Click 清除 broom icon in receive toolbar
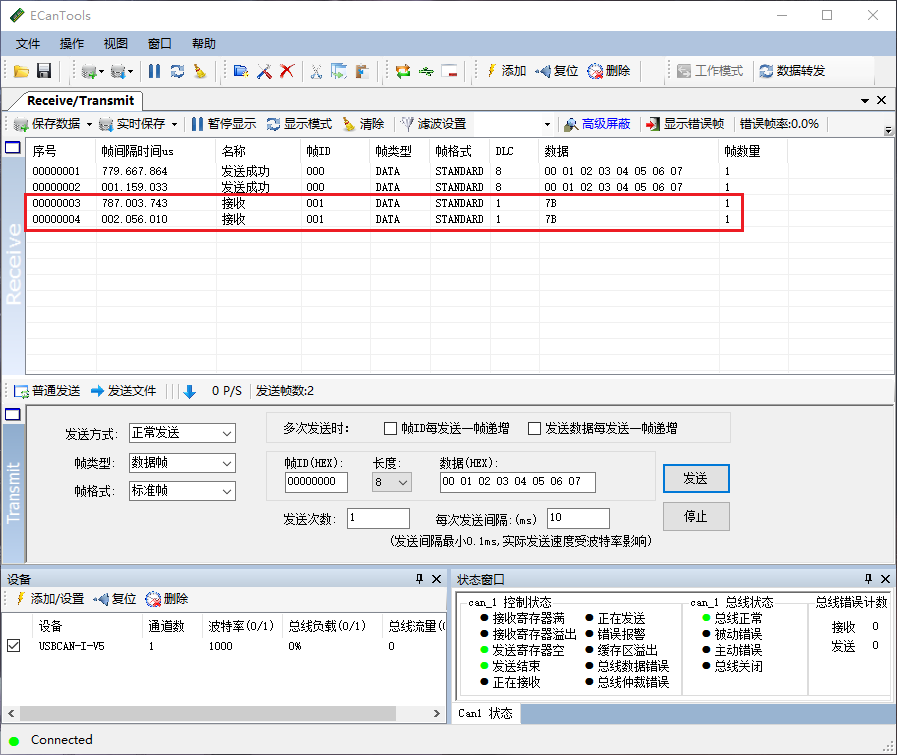 coord(348,124)
